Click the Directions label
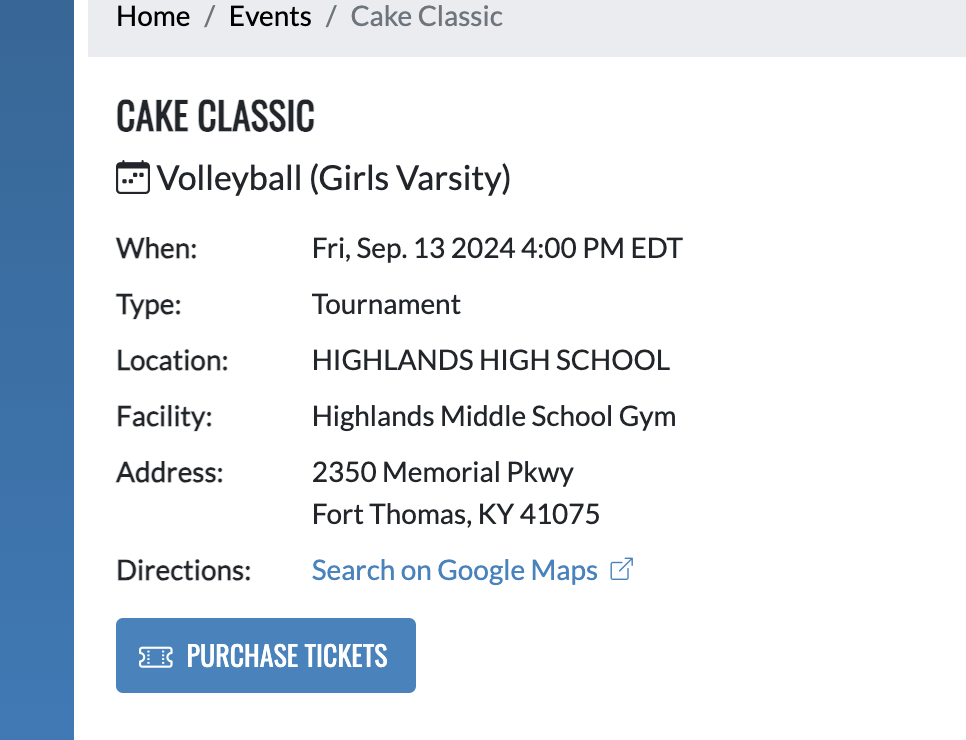966x740 pixels. point(184,570)
